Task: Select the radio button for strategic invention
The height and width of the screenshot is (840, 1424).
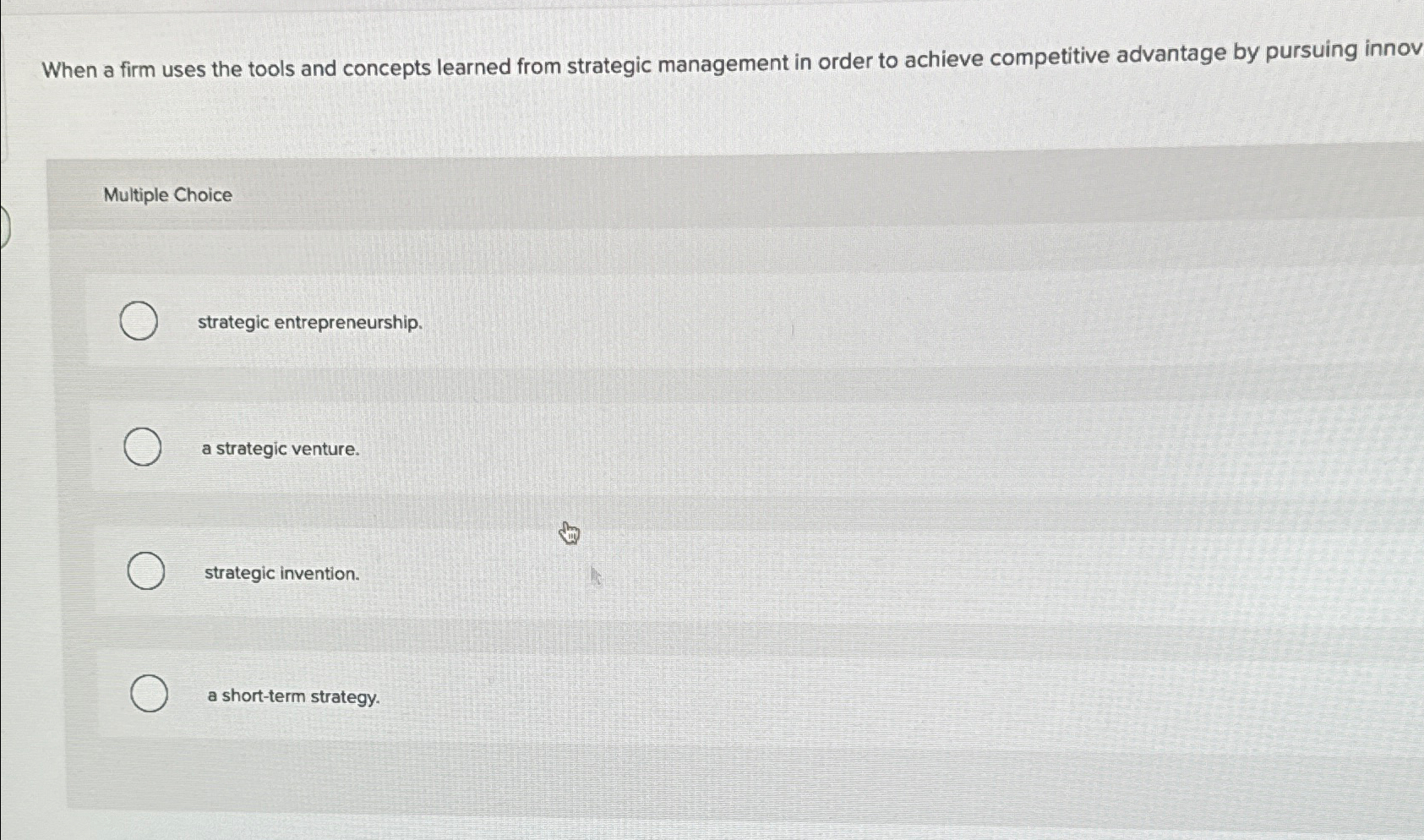Action: click(x=146, y=571)
